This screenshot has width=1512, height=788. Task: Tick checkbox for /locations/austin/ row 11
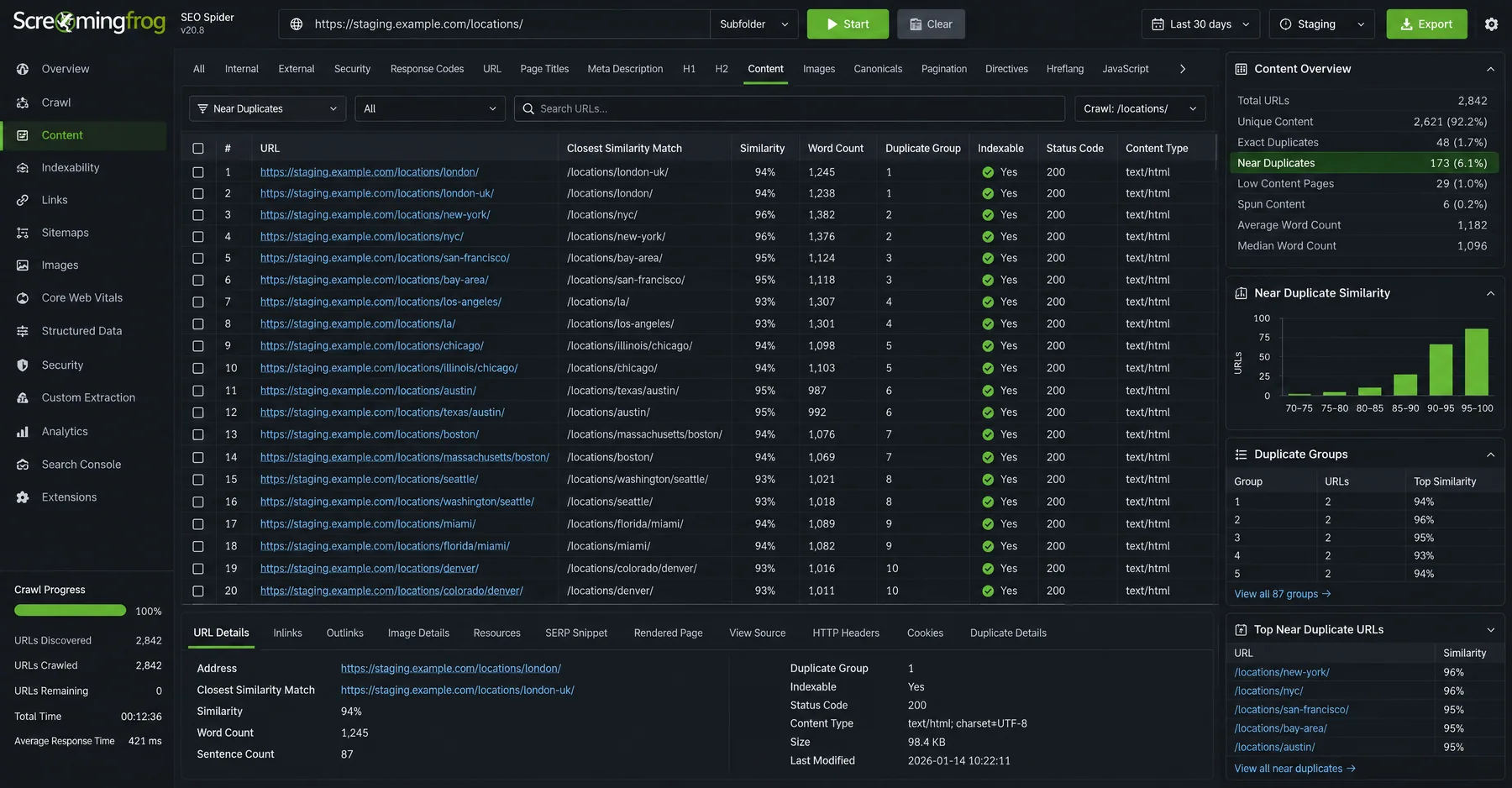click(198, 391)
